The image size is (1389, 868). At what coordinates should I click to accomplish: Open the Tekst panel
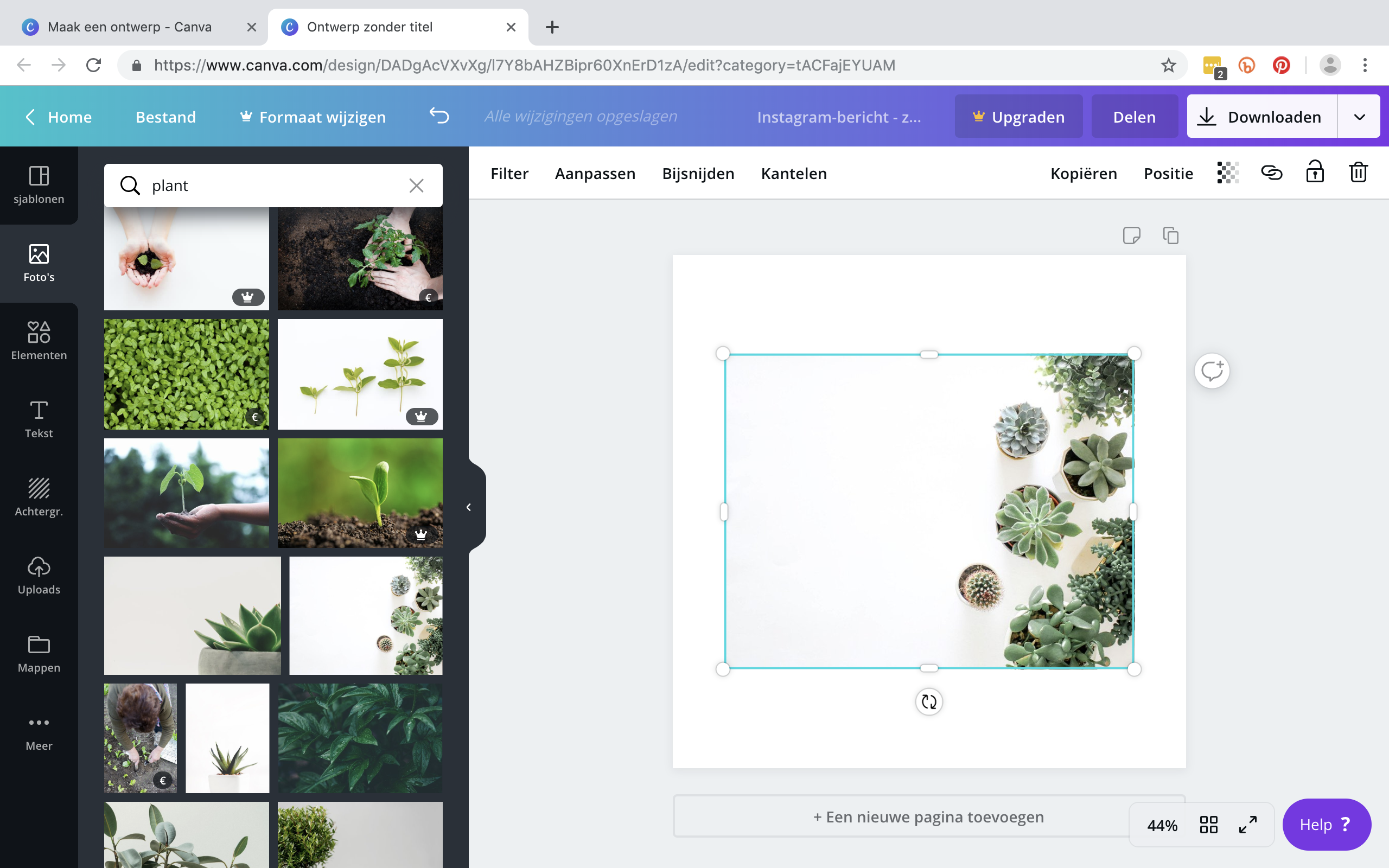click(x=39, y=419)
